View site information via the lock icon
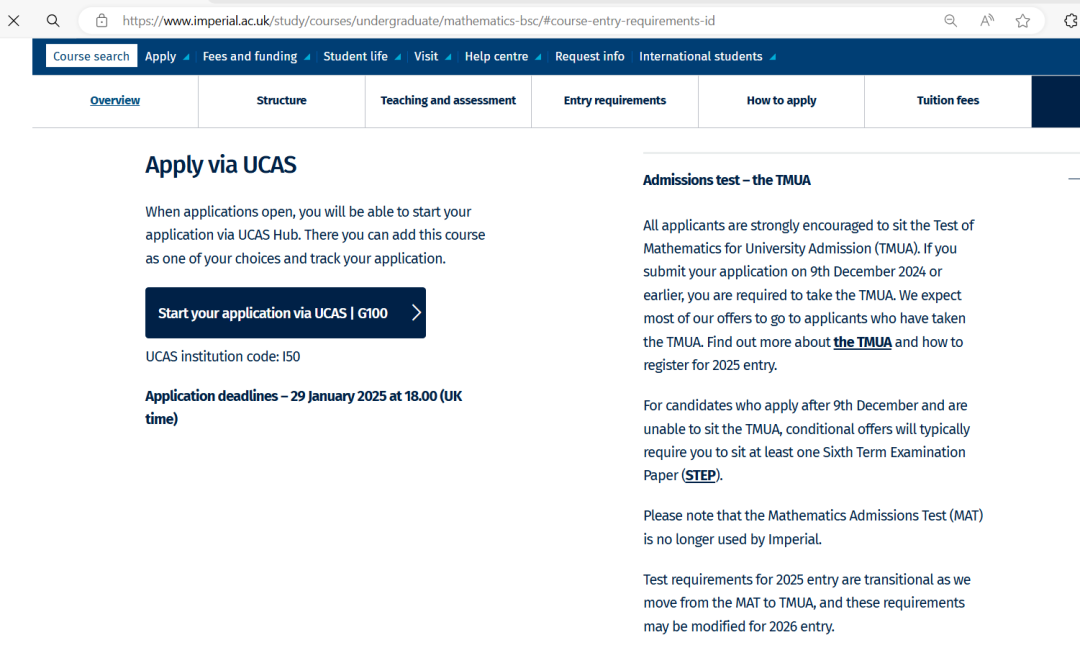This screenshot has width=1080, height=658. click(x=101, y=20)
